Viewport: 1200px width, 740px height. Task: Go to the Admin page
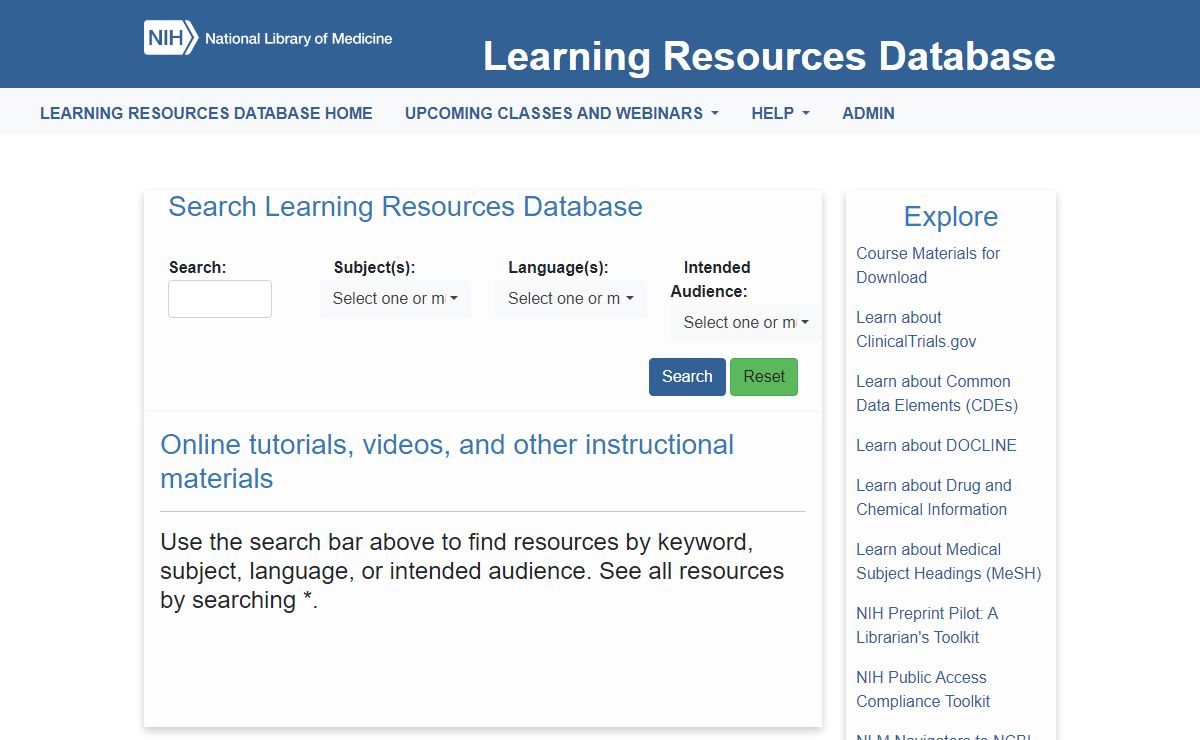[868, 113]
